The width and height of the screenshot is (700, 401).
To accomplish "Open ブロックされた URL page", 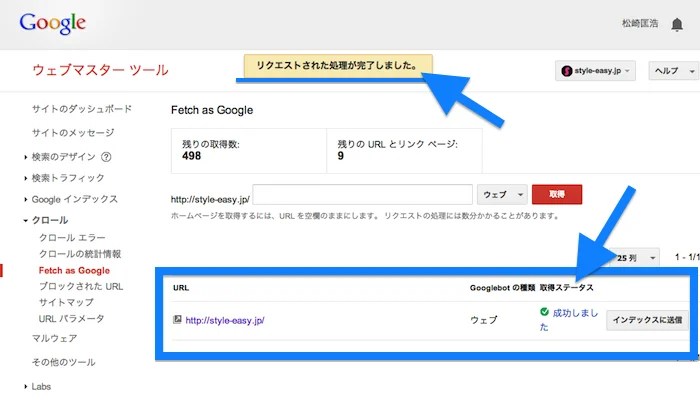I will click(x=81, y=286).
